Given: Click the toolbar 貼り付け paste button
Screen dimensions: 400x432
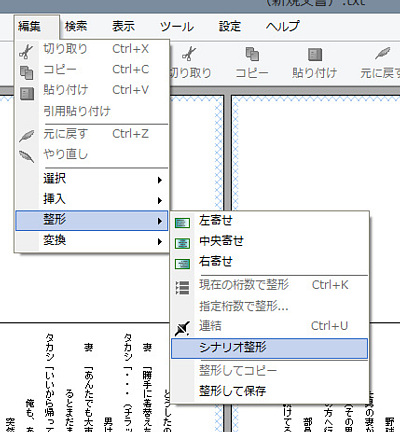Looking at the screenshot, I should point(314,63).
